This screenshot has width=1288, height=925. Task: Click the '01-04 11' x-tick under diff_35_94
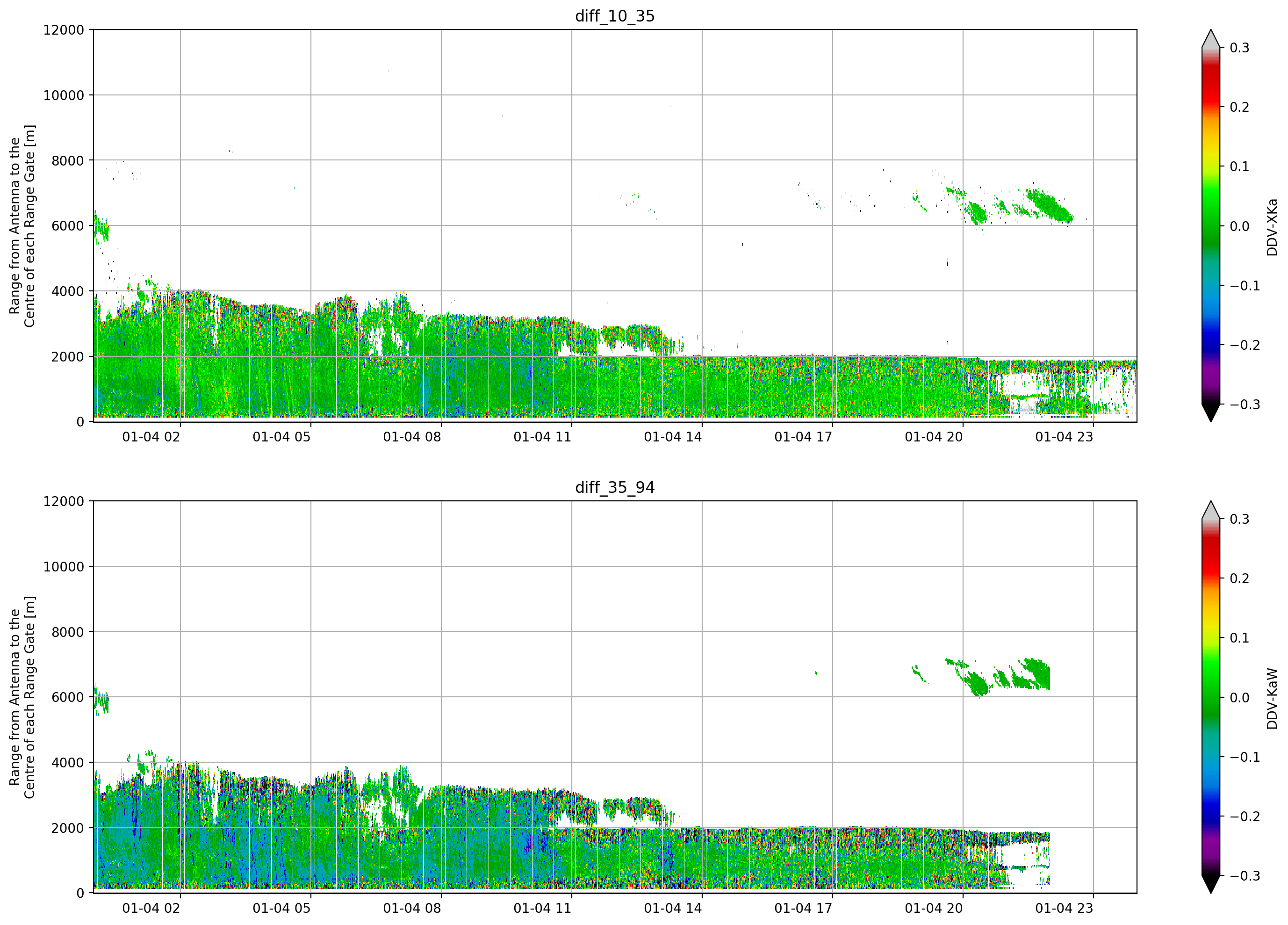pos(542,909)
